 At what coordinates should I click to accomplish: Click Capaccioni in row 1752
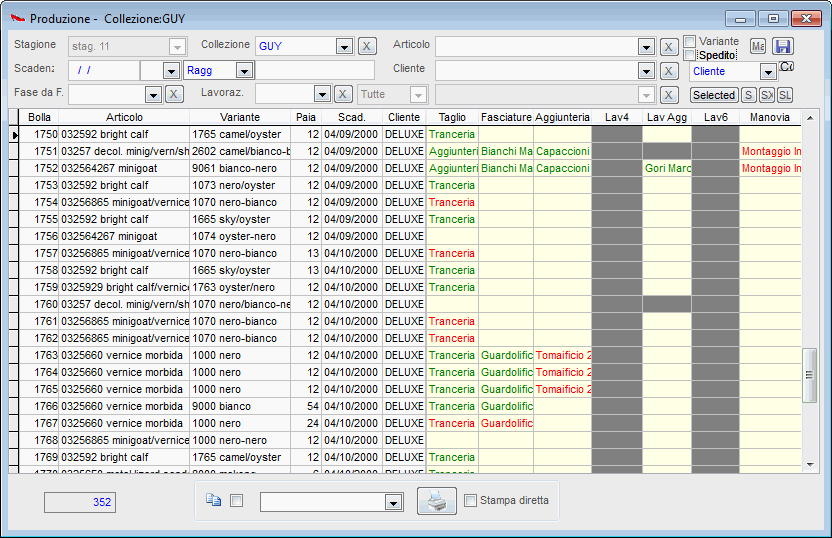pos(562,168)
